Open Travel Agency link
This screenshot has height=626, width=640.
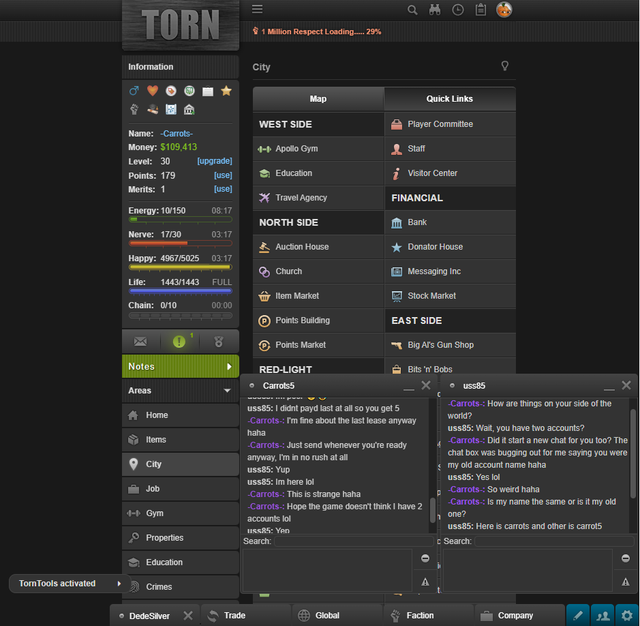click(x=318, y=198)
